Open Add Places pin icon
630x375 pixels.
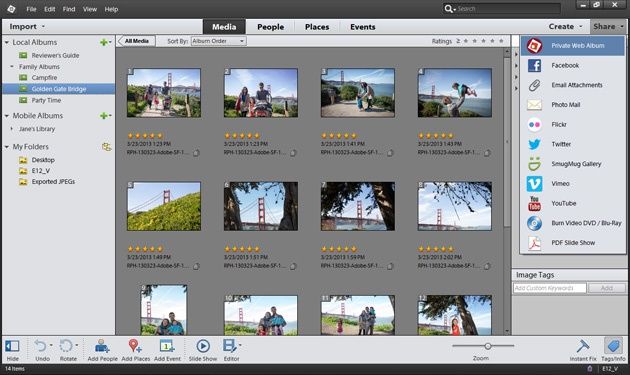pyautogui.click(x=135, y=345)
